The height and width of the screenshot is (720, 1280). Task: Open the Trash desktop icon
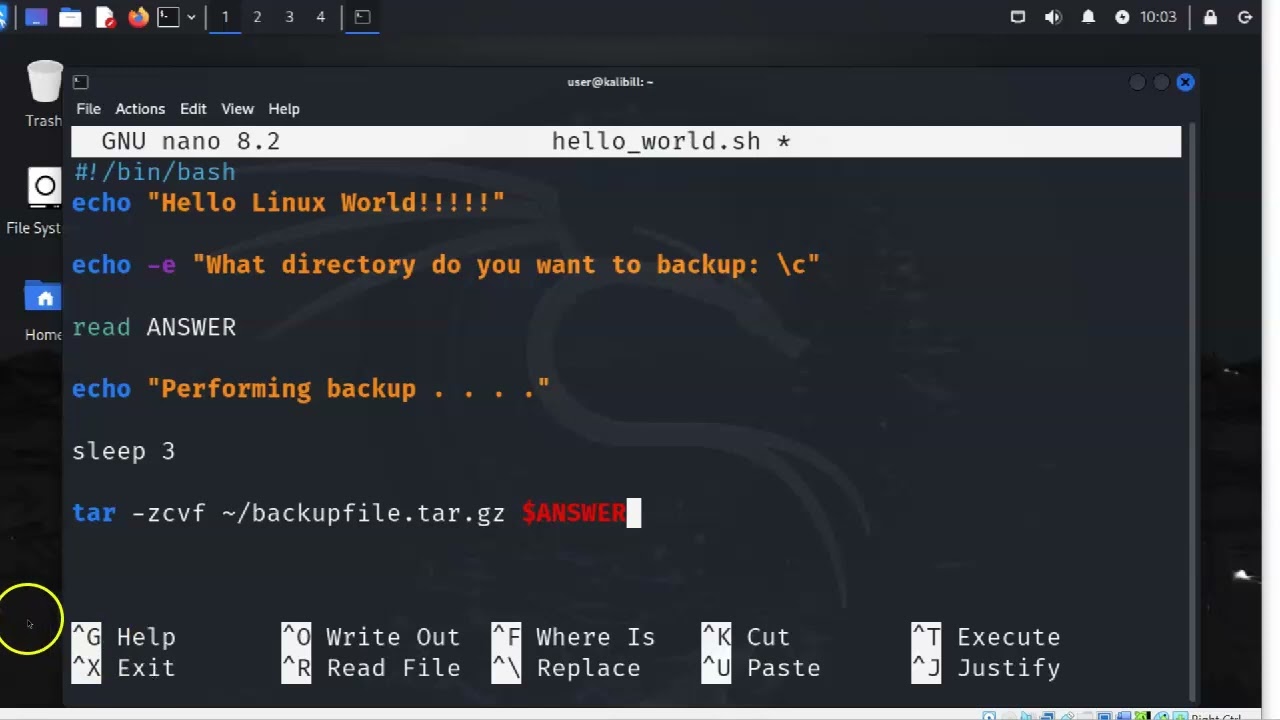44,94
